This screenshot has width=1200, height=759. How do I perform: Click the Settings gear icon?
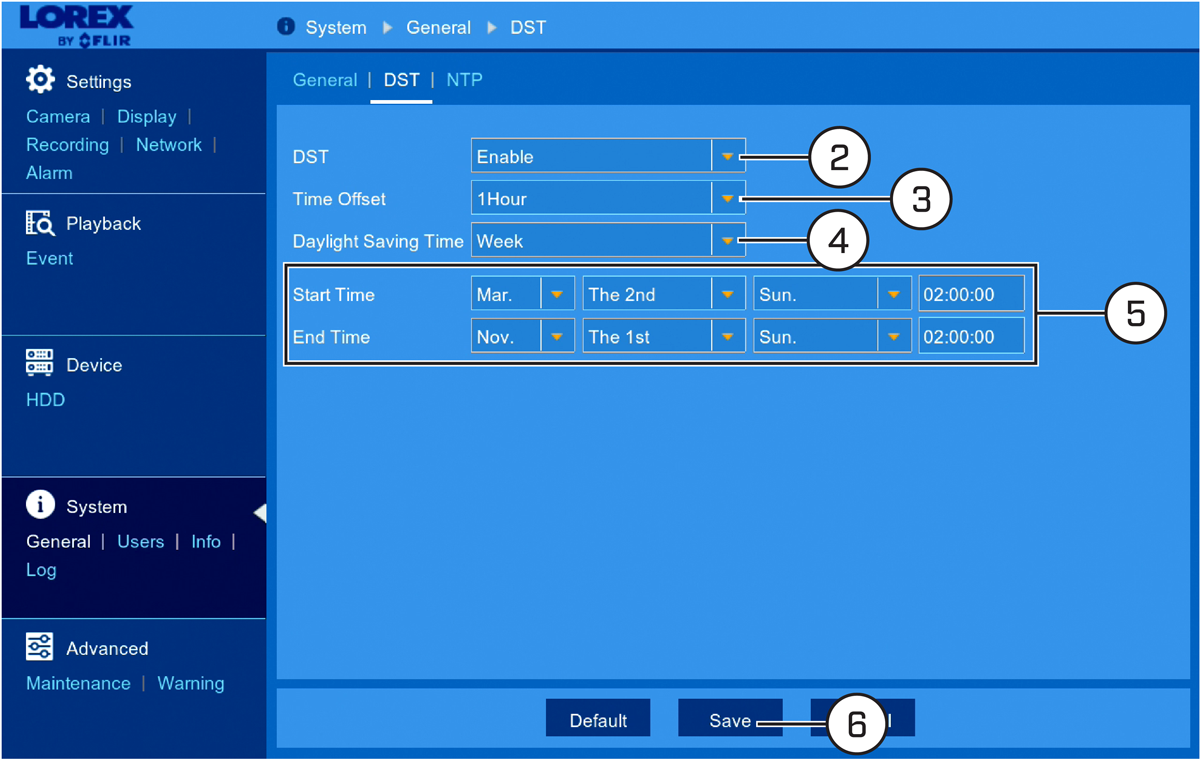click(40, 80)
